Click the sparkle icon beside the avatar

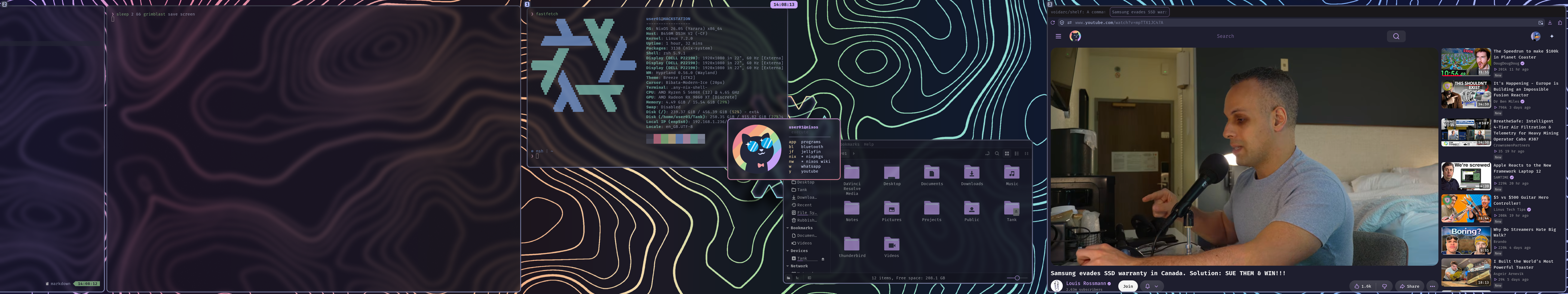(1552, 36)
